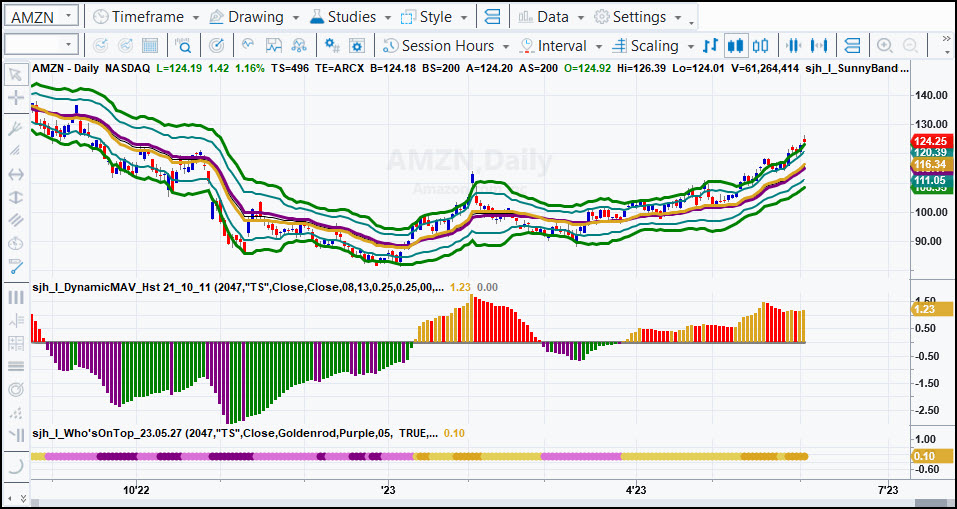The height and width of the screenshot is (509, 957).
Task: Click the AMZN - Daily NASDAQ title text
Action: coord(91,68)
